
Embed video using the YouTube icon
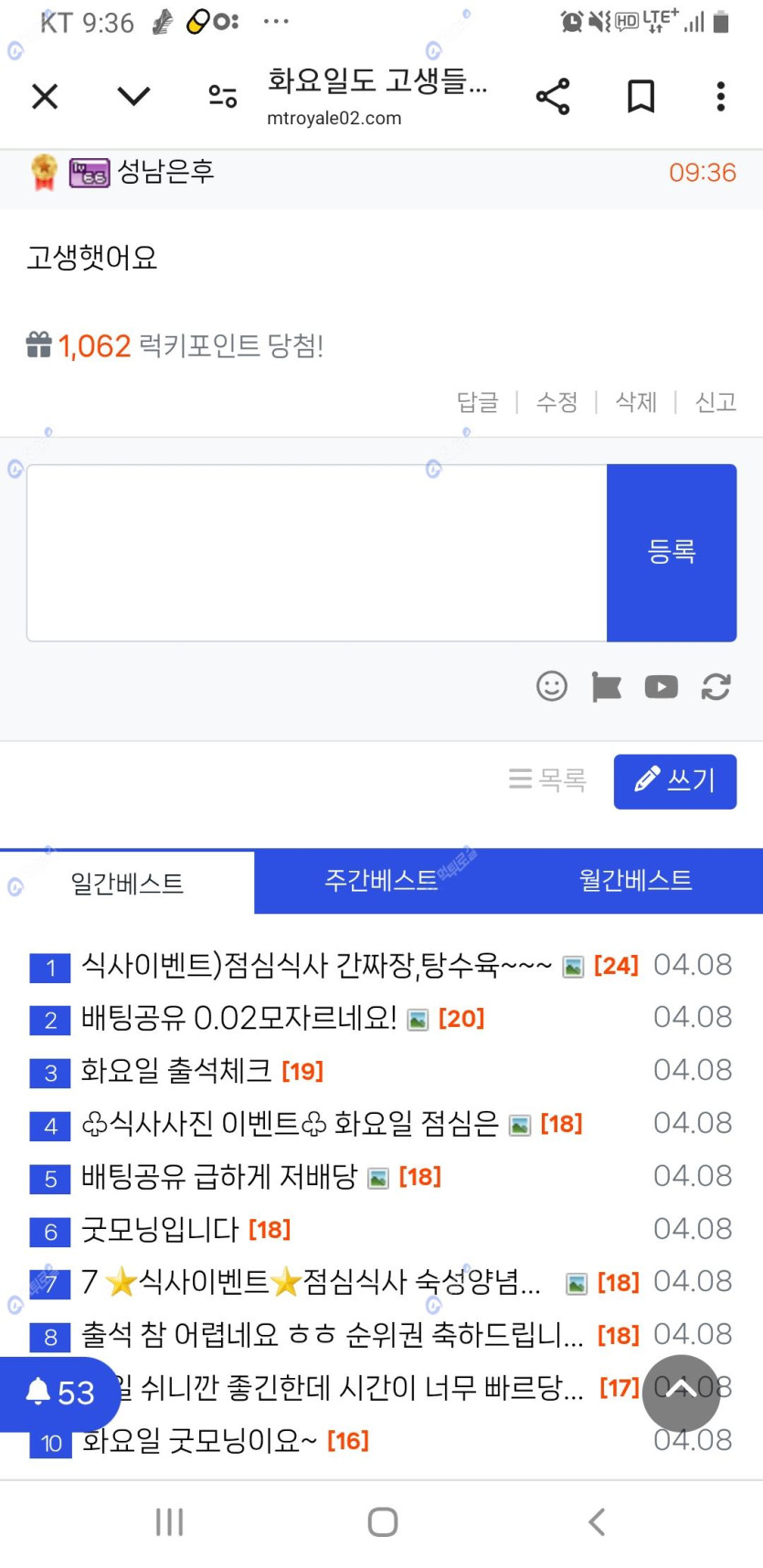[661, 686]
